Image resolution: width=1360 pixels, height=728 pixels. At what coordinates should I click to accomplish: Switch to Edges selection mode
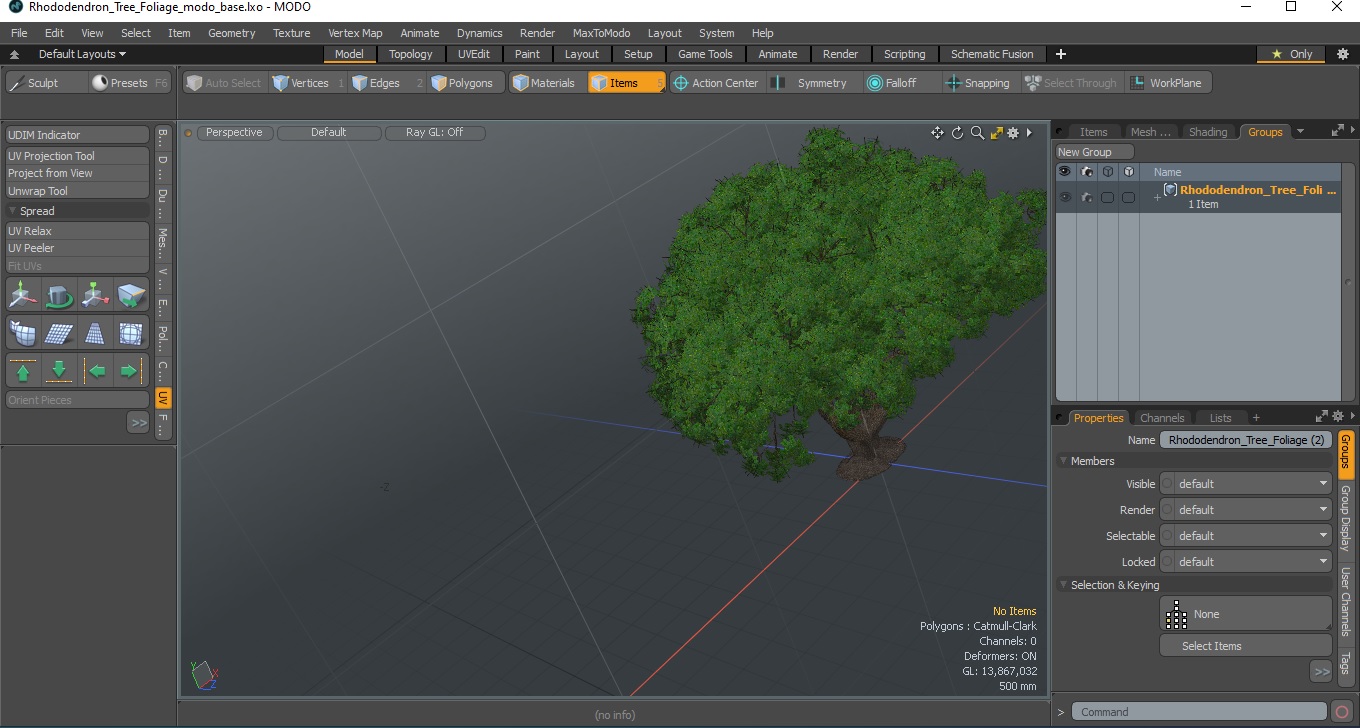pyautogui.click(x=387, y=83)
